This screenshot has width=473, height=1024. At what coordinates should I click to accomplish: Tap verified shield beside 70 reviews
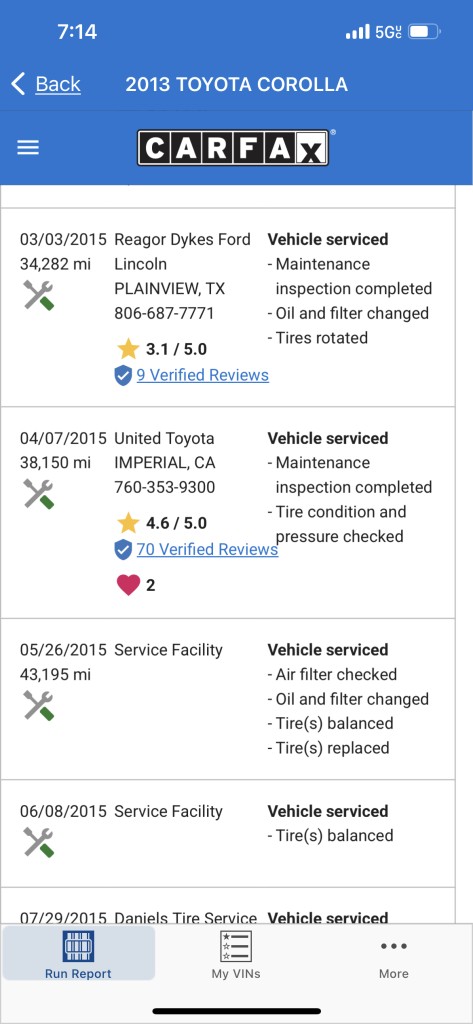(x=123, y=550)
